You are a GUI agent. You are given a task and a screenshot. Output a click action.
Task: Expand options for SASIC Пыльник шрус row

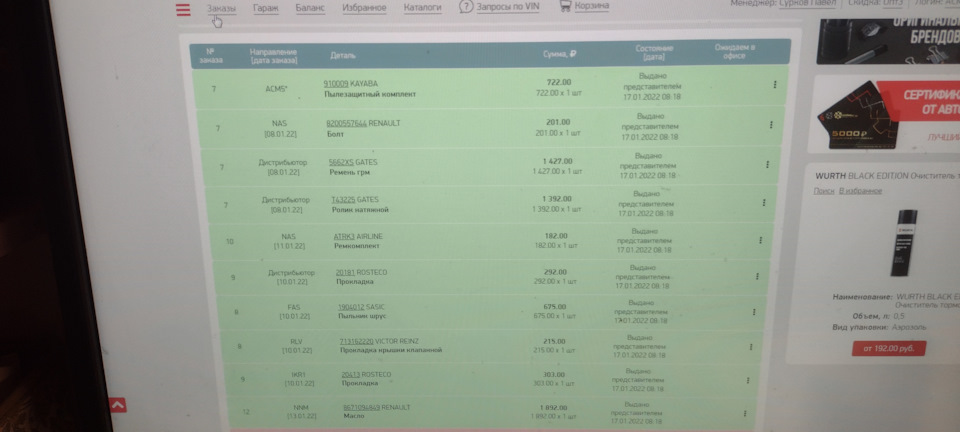754,311
